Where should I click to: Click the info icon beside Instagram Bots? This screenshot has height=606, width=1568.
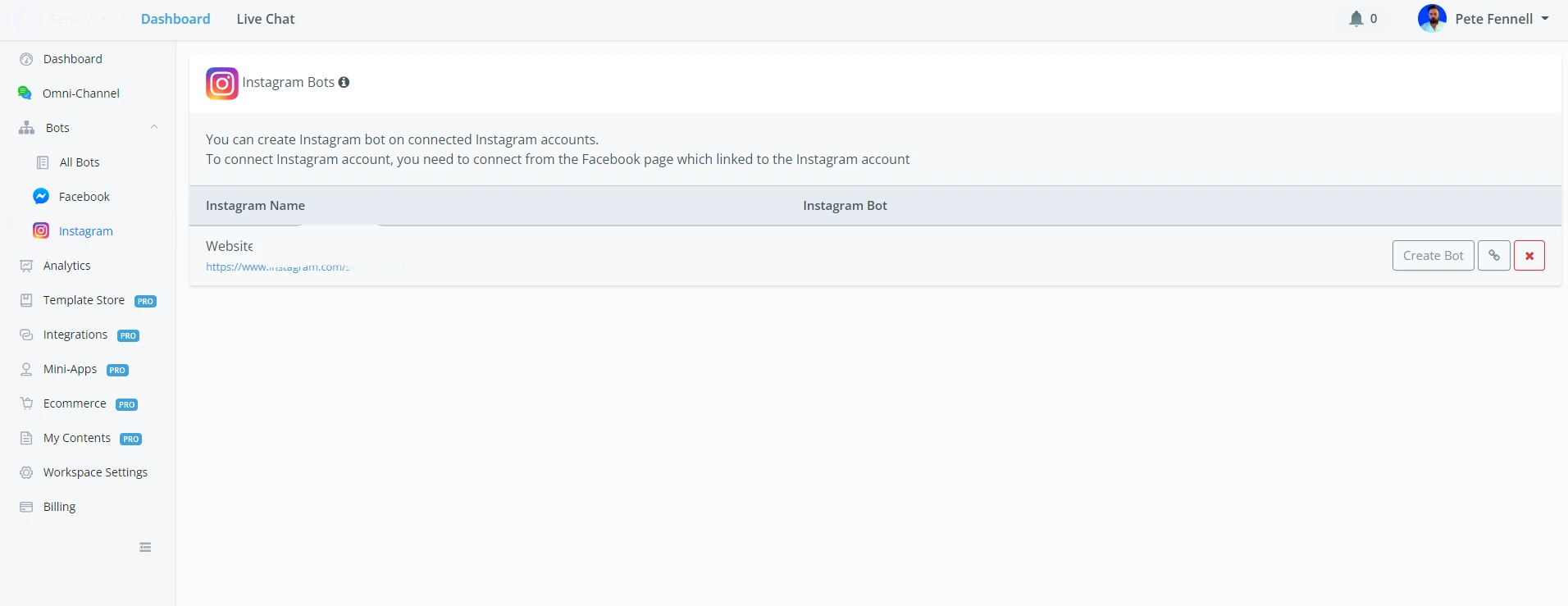click(x=344, y=82)
